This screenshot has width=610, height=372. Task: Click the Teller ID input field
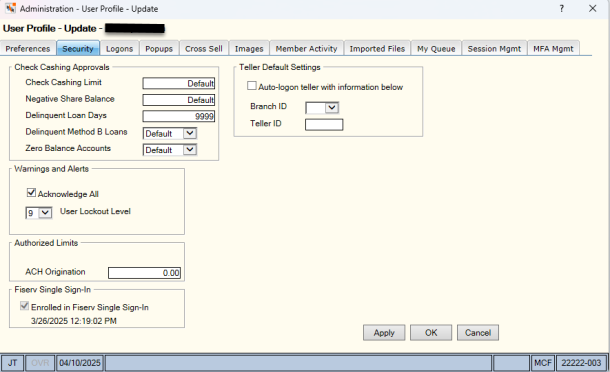point(324,125)
